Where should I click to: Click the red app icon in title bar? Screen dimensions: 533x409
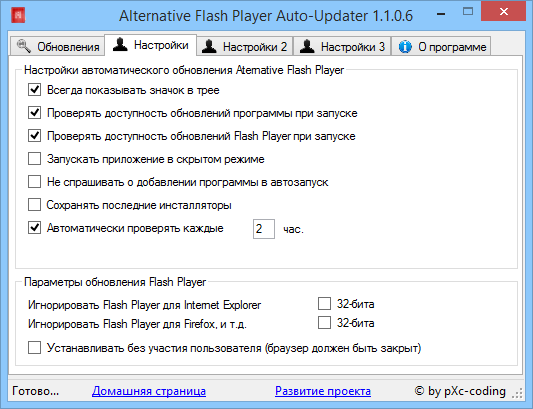click(18, 15)
